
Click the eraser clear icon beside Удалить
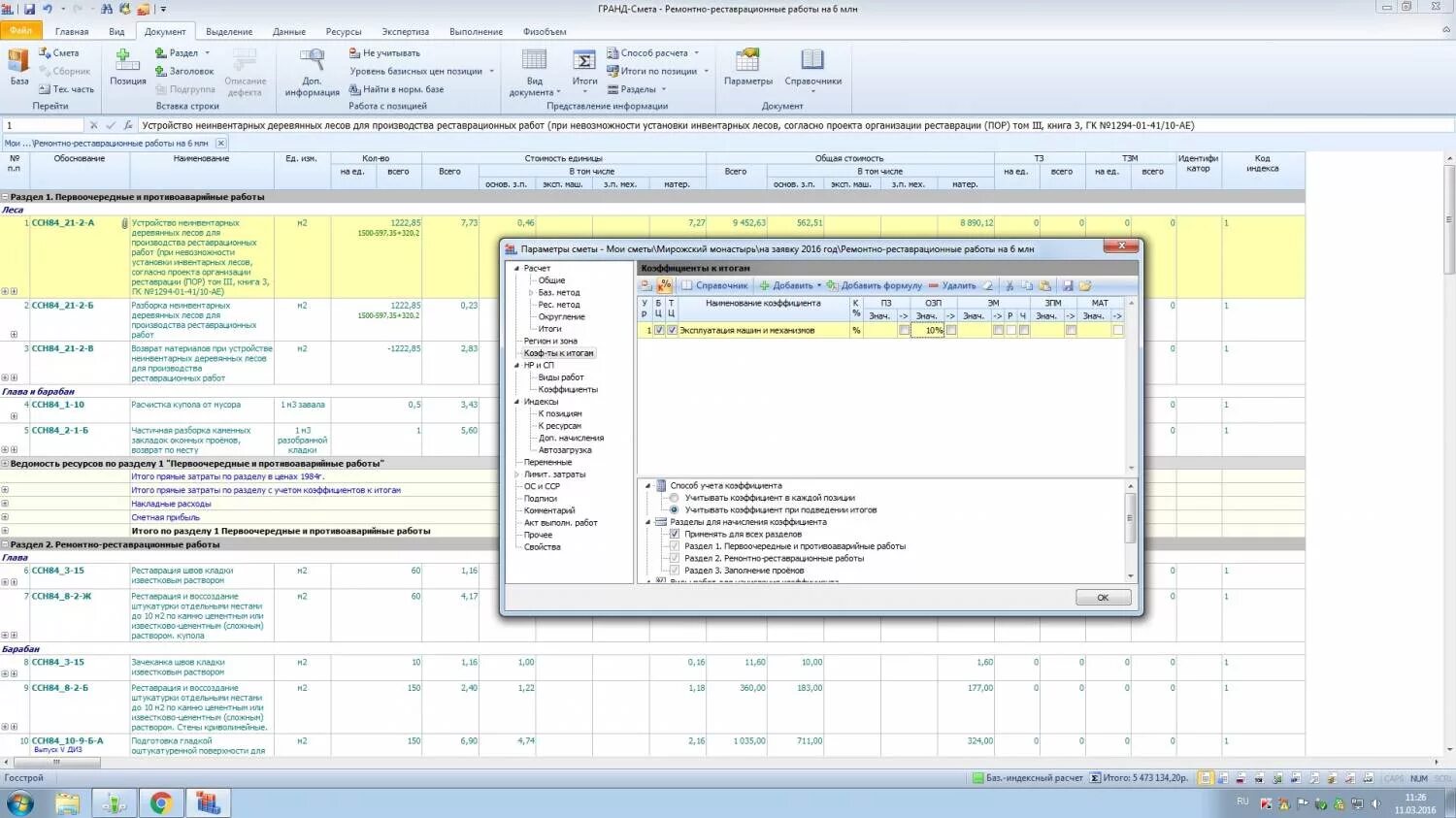click(x=988, y=285)
